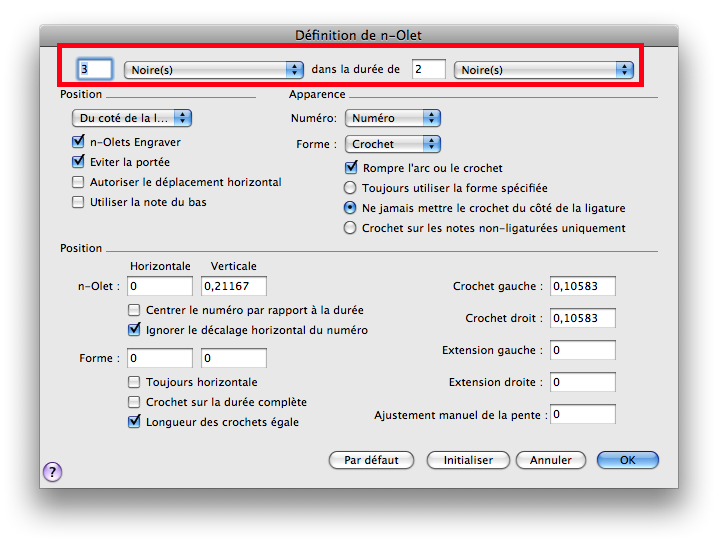Check 'Utiliser la note du bas'
718x543 pixels.
click(79, 202)
